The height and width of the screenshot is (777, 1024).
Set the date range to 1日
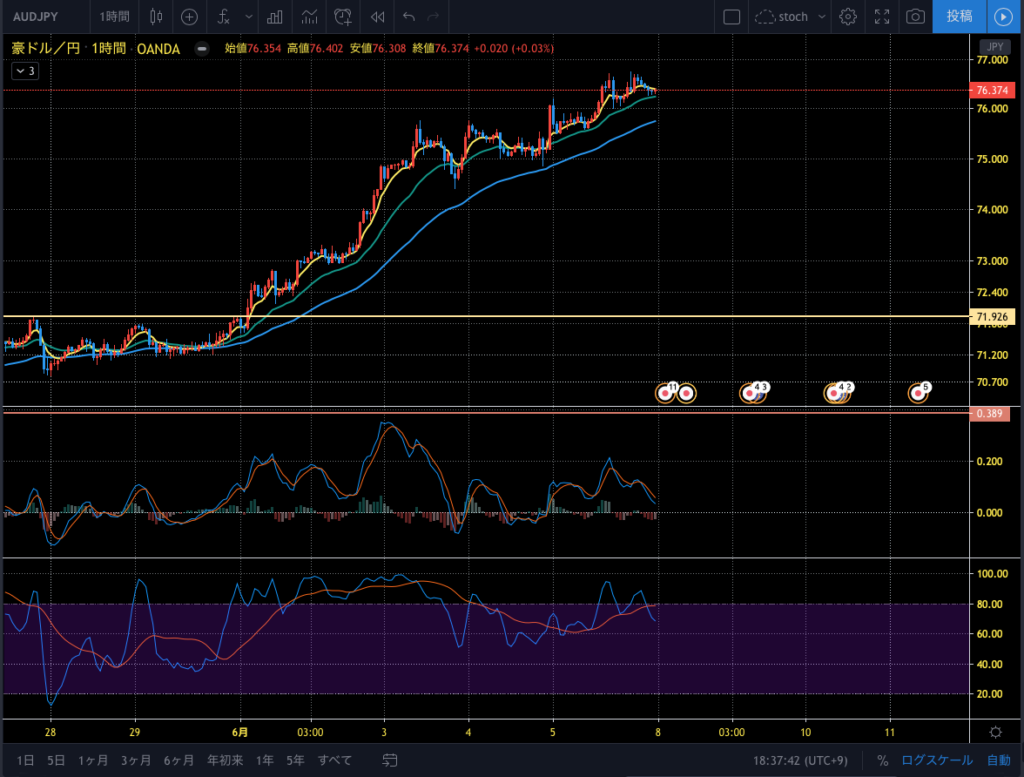(x=25, y=760)
